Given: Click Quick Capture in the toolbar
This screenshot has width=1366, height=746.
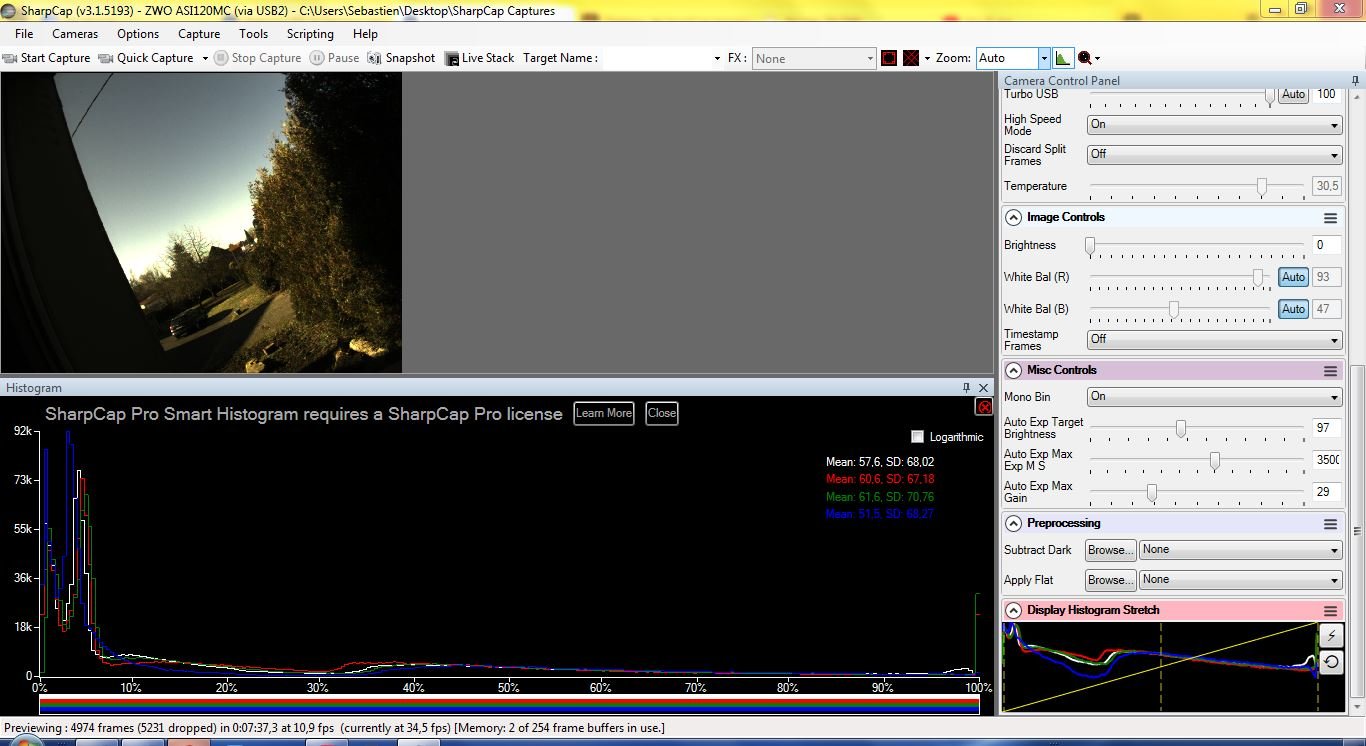Looking at the screenshot, I should (147, 58).
